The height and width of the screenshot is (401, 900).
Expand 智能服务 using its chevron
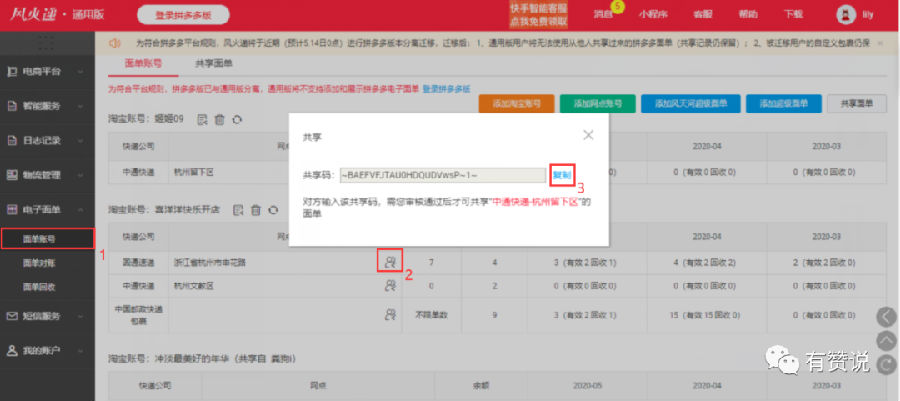[x=80, y=107]
